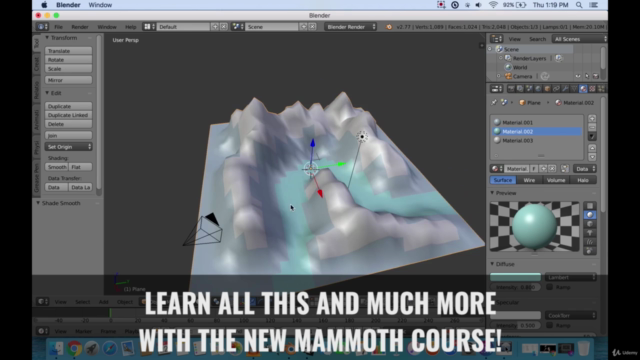The width and height of the screenshot is (640, 360).
Task: Click the Mirror button
Action: click(69, 80)
